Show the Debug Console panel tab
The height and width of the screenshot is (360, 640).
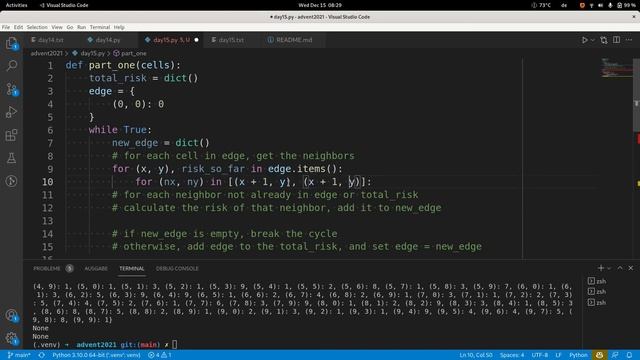point(177,269)
